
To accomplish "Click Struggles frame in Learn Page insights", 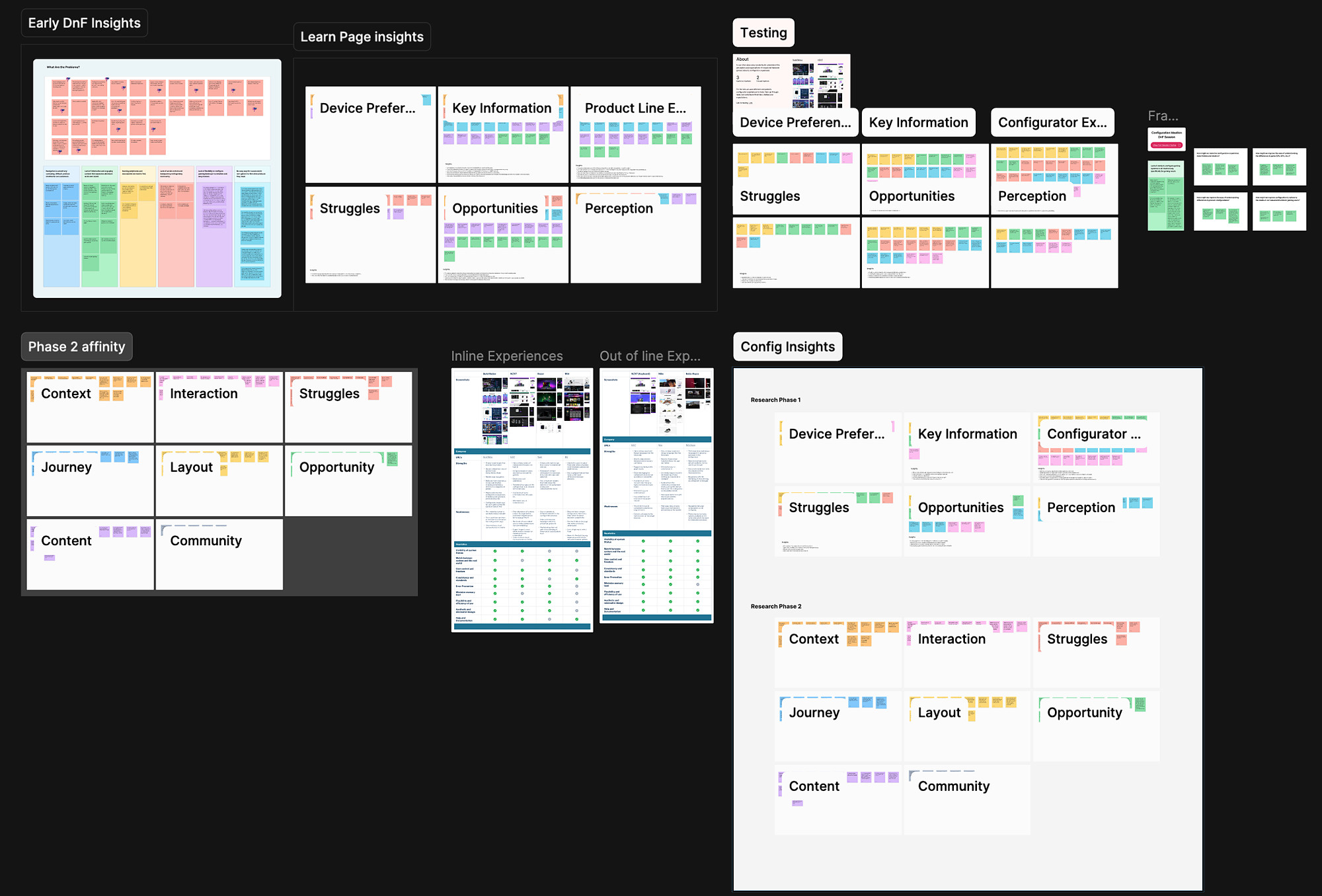I will point(371,235).
